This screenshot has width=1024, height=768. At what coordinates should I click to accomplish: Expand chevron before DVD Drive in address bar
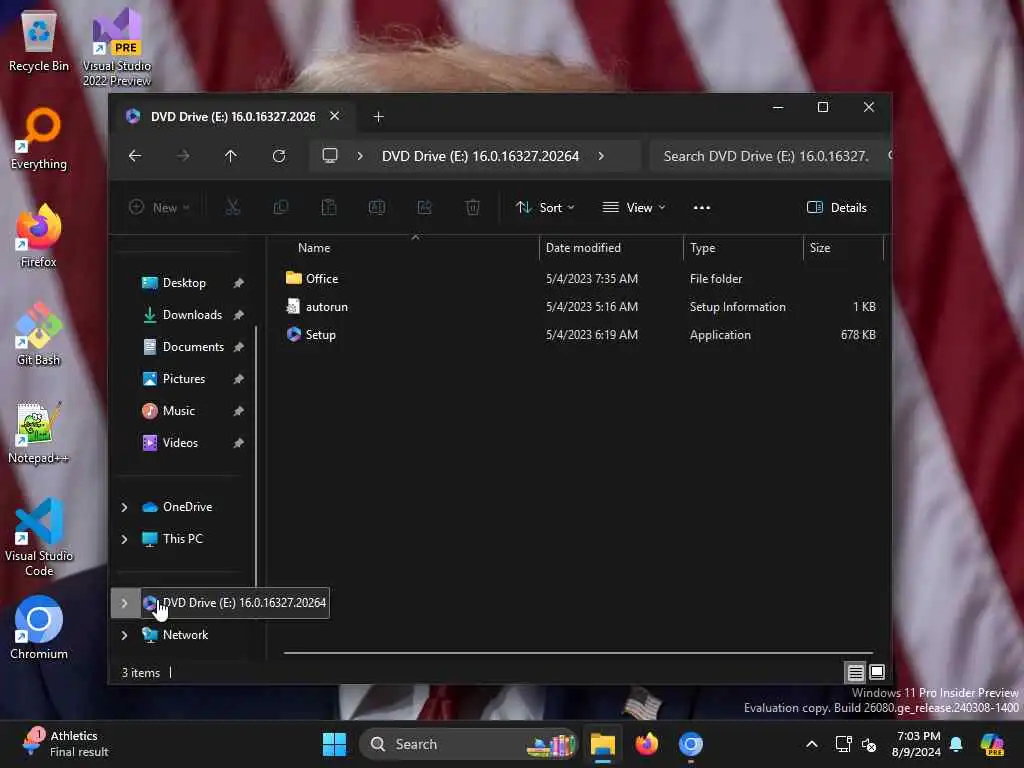point(360,156)
